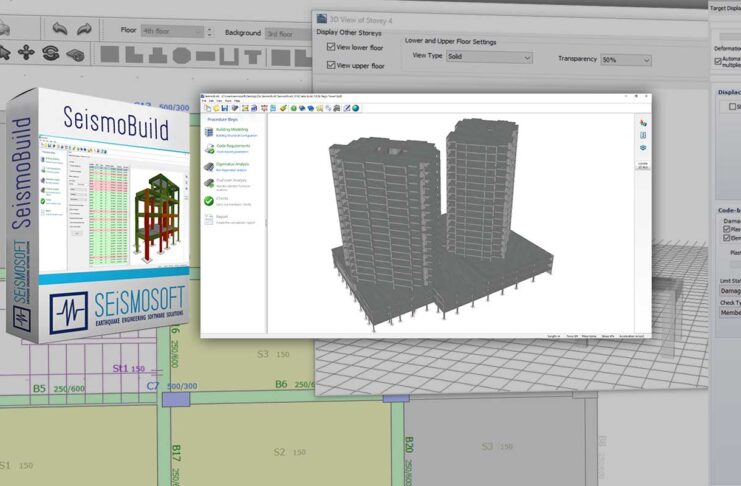This screenshot has width=741, height=486.
Task: Undo the last action in the modeller toolbar
Action: tap(60, 29)
